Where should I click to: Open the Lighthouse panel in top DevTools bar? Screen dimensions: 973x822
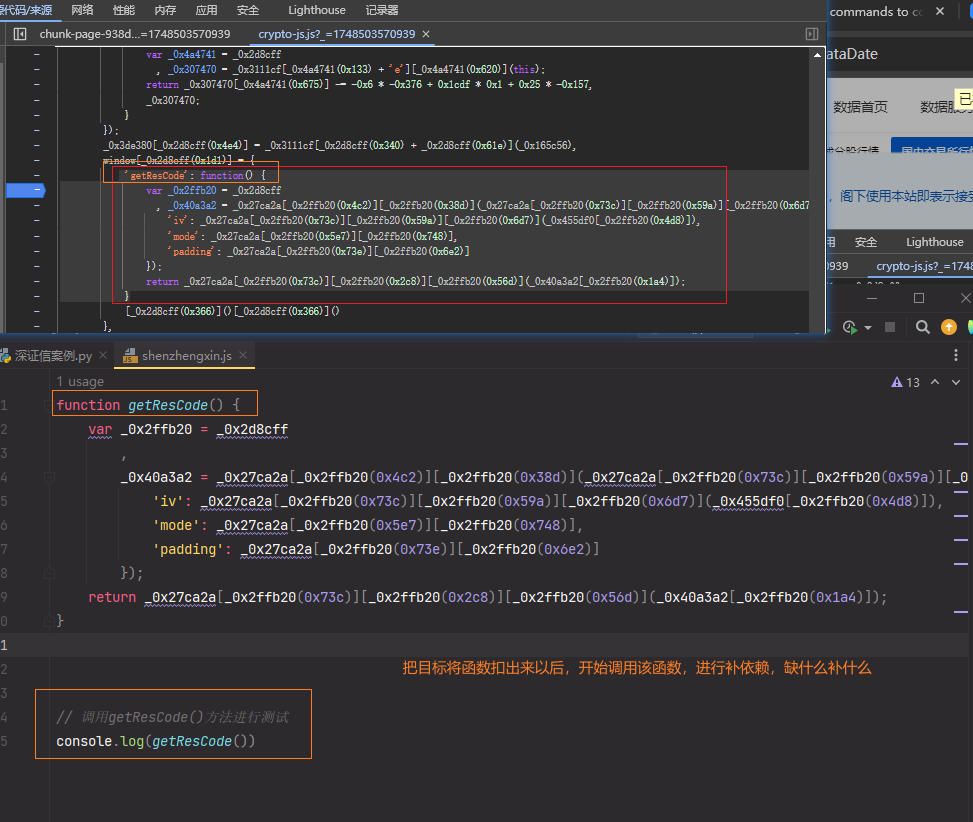[316, 10]
